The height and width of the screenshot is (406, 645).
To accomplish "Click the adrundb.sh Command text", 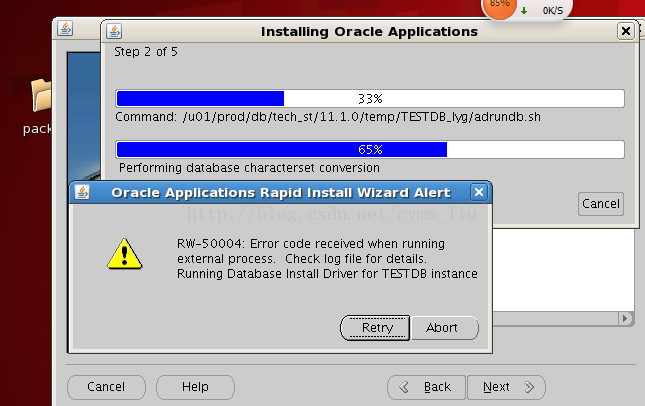I will (x=328, y=117).
